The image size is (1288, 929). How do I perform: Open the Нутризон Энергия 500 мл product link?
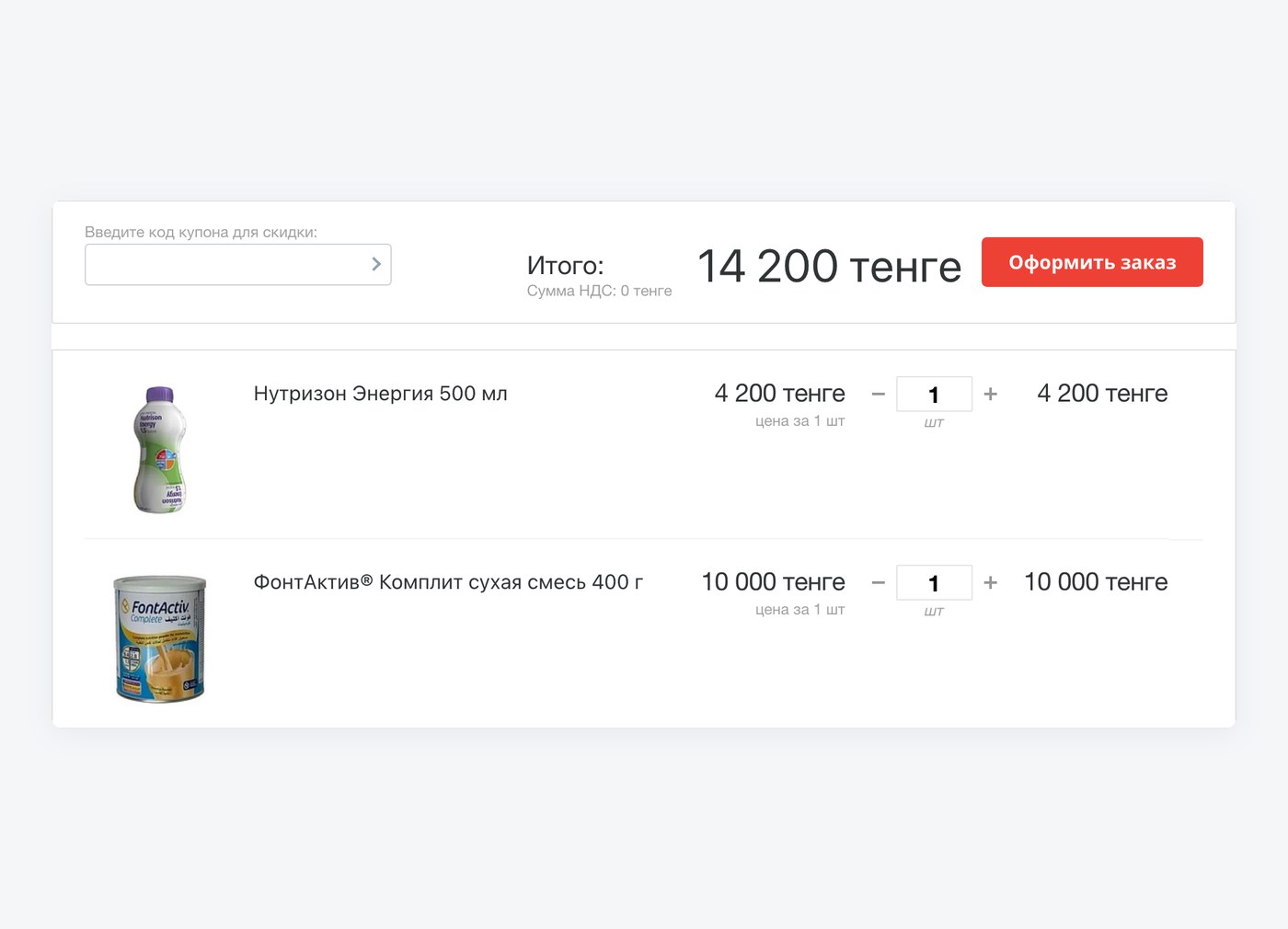pyautogui.click(x=381, y=394)
